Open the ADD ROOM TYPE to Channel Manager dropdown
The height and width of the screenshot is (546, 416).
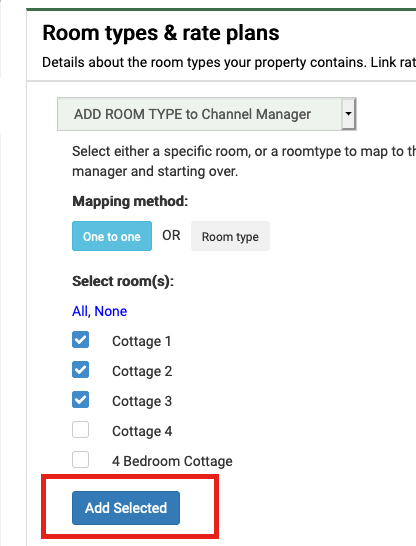click(x=207, y=114)
